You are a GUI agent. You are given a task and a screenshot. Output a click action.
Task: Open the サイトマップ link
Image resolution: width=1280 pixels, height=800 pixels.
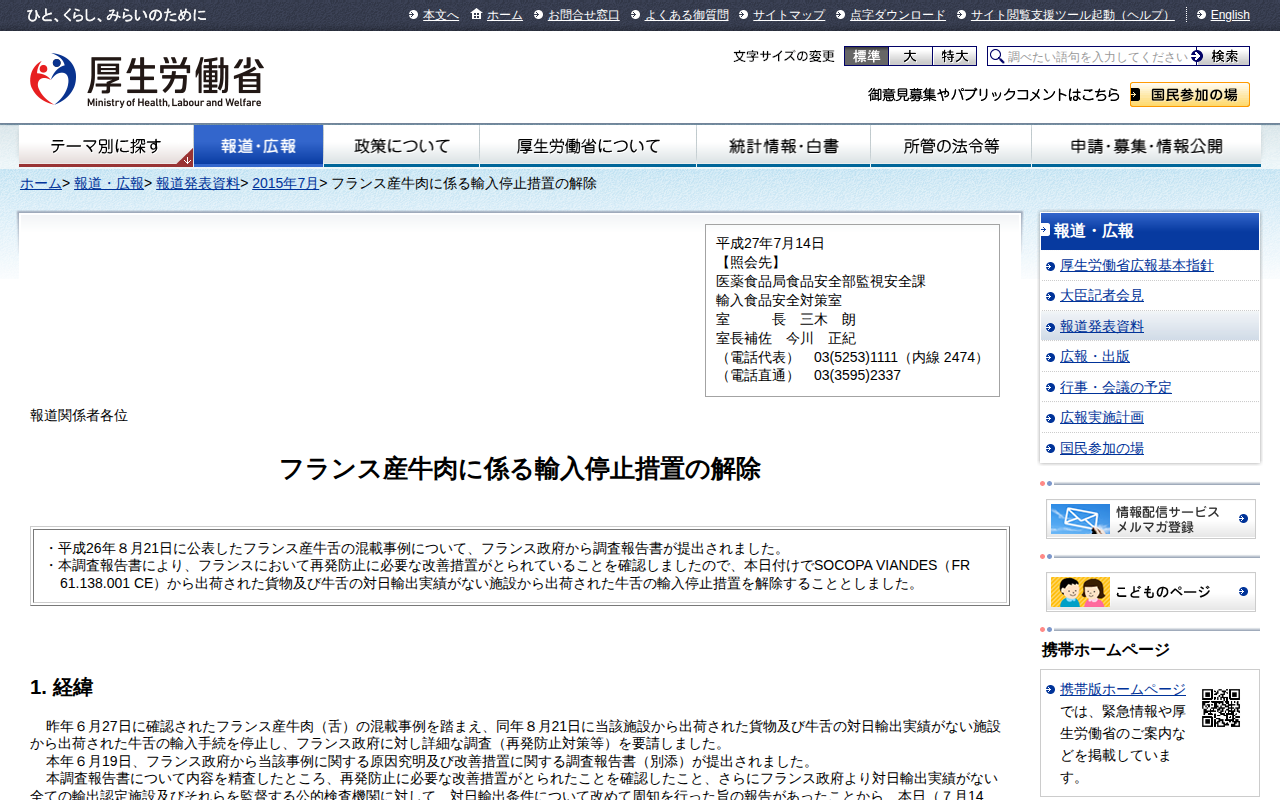coord(789,15)
